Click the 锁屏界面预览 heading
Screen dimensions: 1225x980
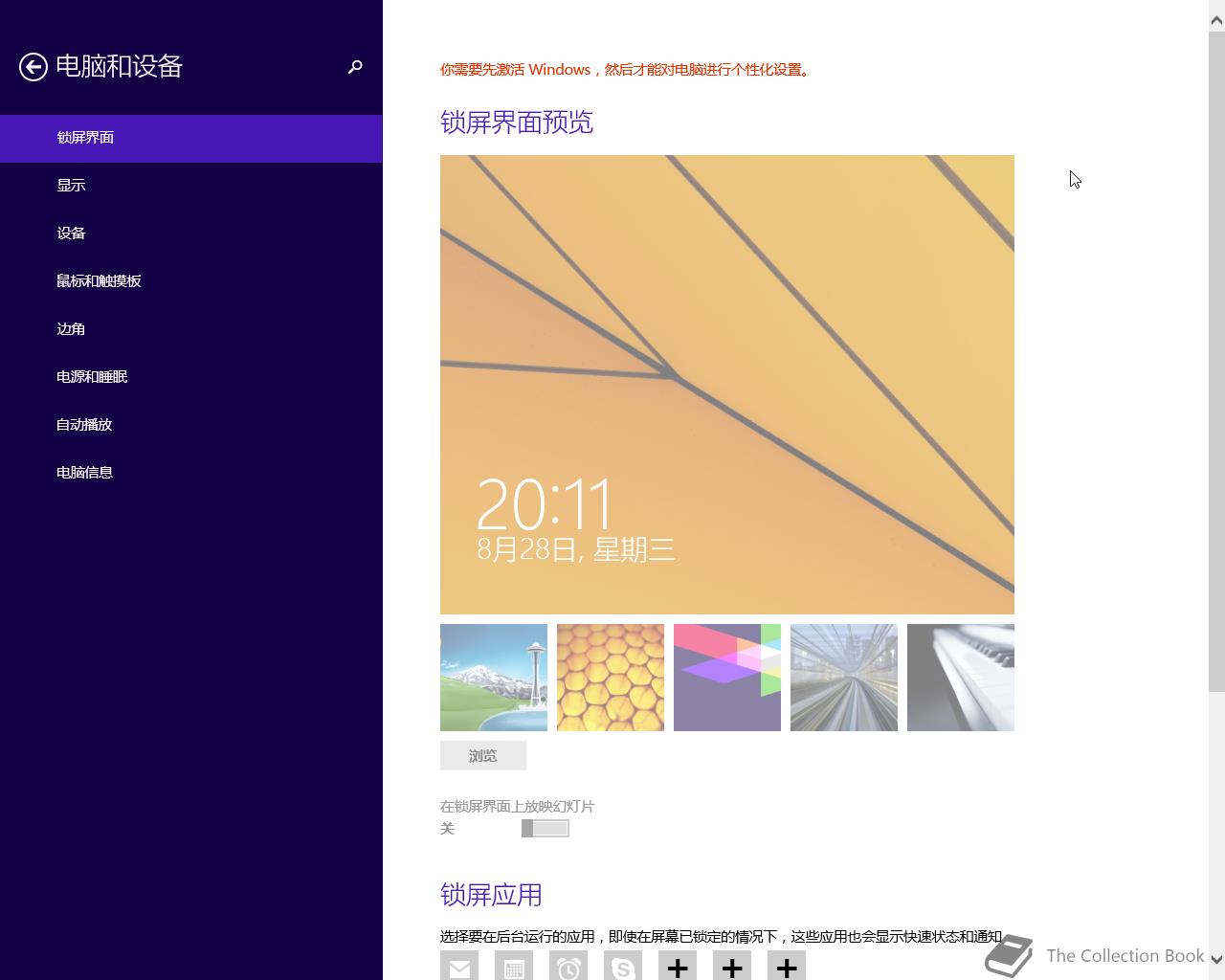click(x=517, y=122)
